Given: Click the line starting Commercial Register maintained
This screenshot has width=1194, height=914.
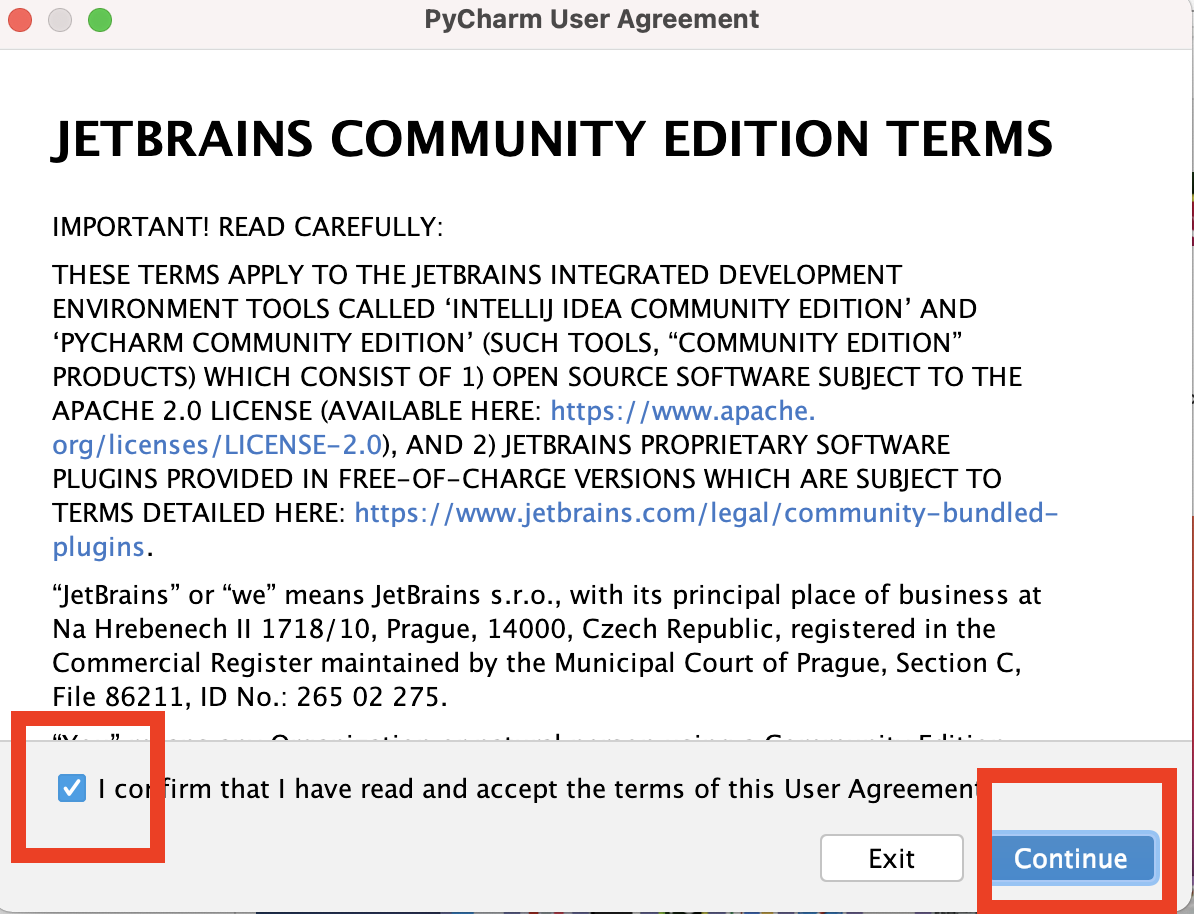Looking at the screenshot, I should 537,663.
